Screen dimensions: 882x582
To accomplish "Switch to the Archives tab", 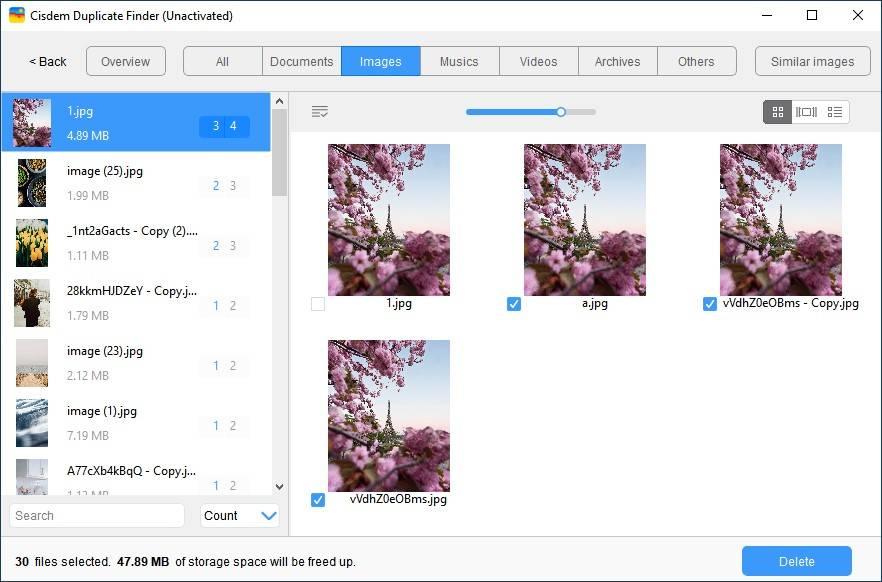I will (x=618, y=61).
